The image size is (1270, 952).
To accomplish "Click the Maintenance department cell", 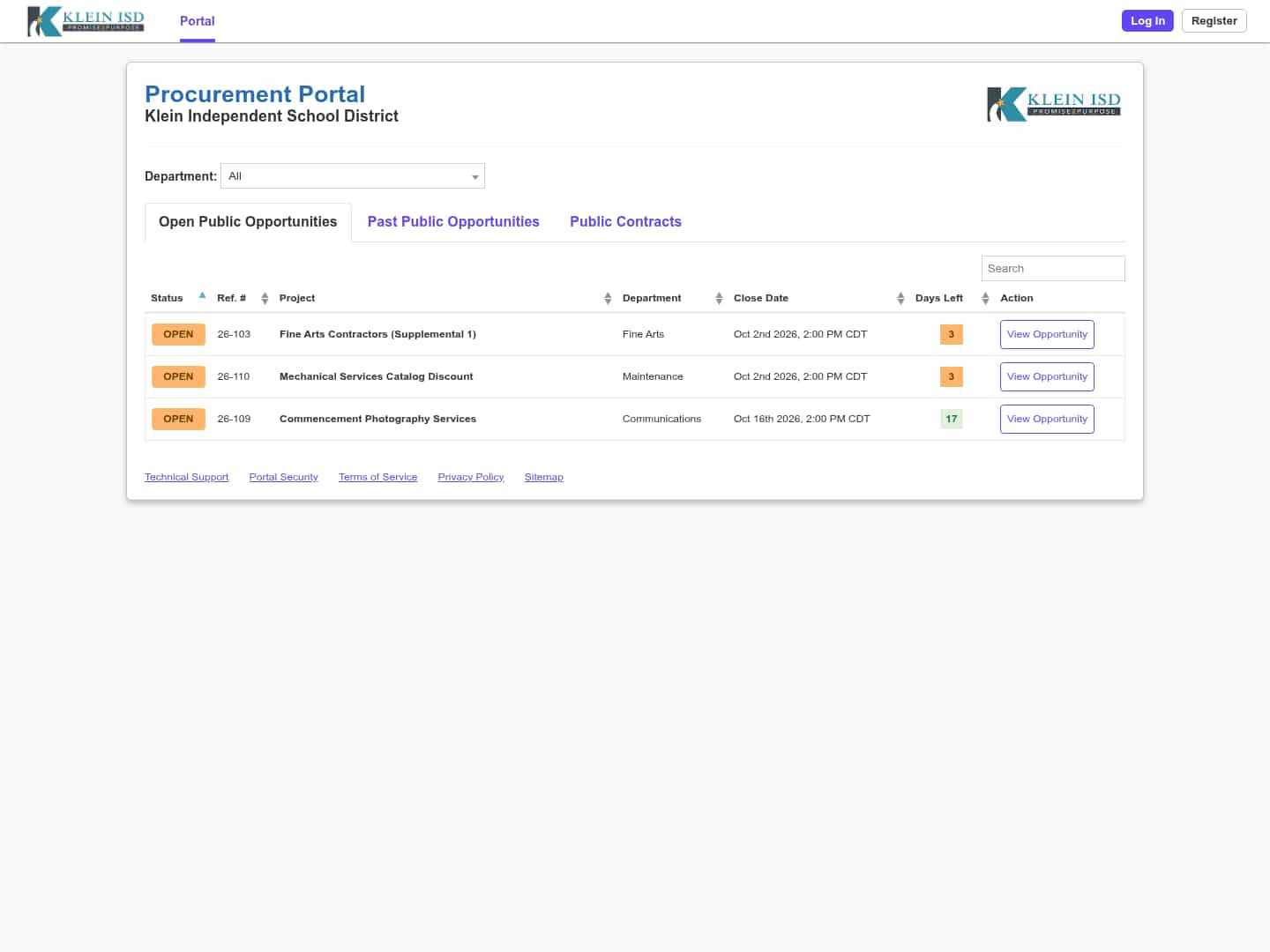I will (653, 377).
